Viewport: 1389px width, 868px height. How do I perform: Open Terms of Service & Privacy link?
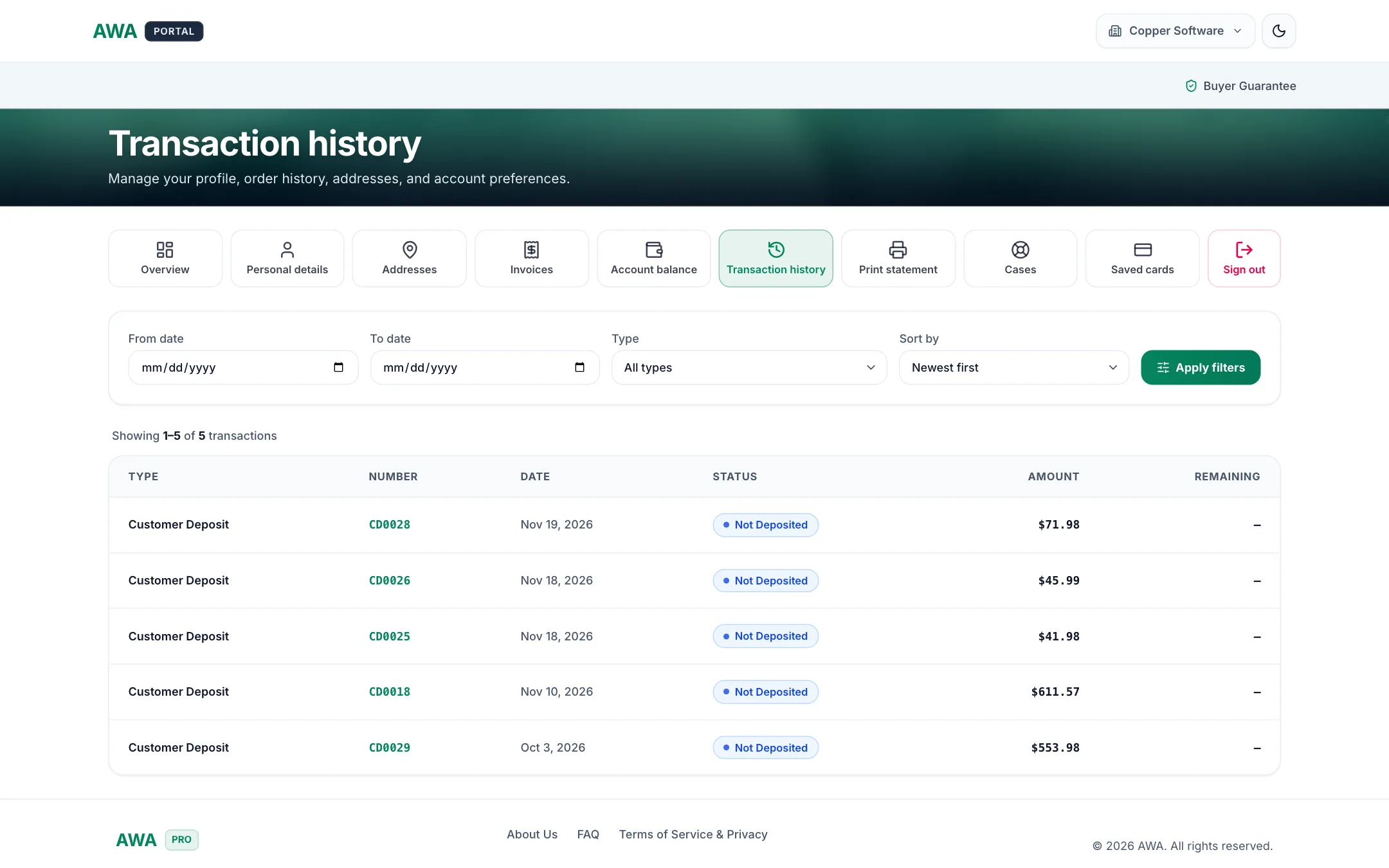pyautogui.click(x=693, y=835)
